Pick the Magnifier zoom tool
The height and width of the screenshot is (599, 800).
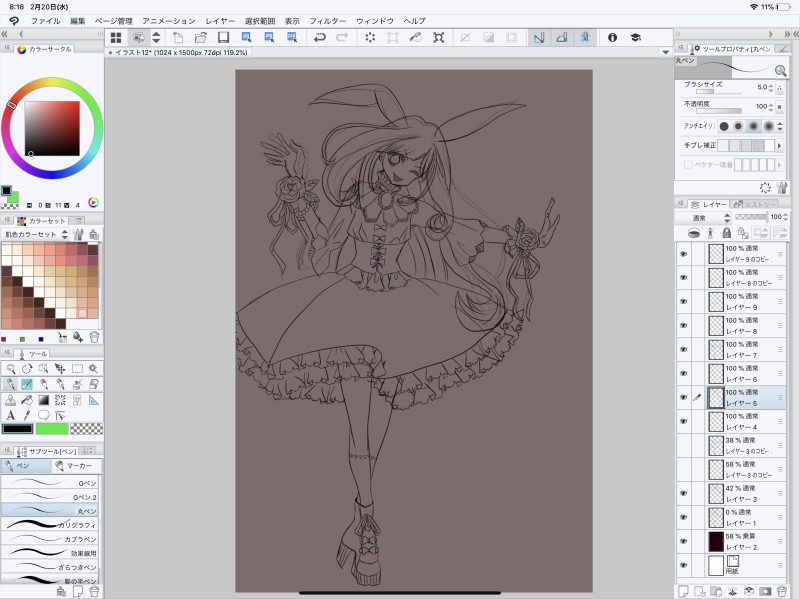[11, 368]
